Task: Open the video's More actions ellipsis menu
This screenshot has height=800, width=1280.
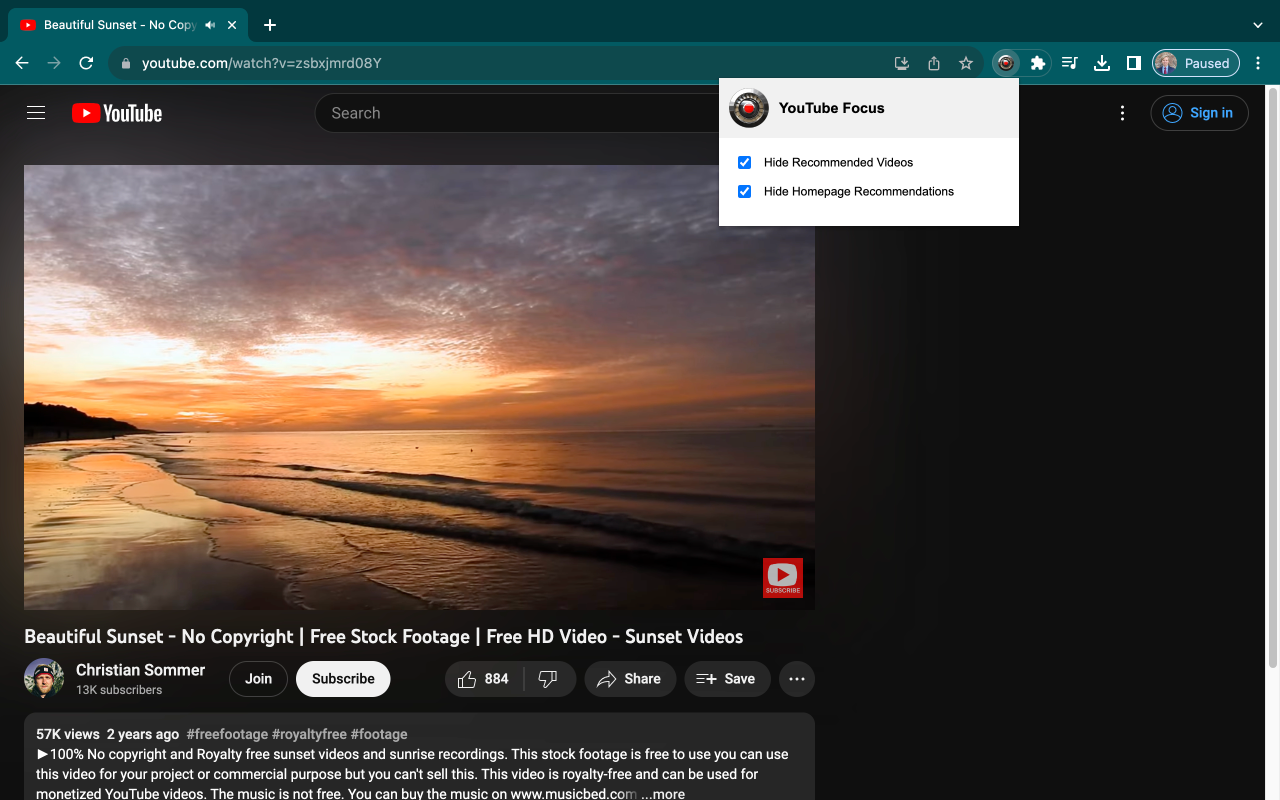Action: click(x=797, y=679)
